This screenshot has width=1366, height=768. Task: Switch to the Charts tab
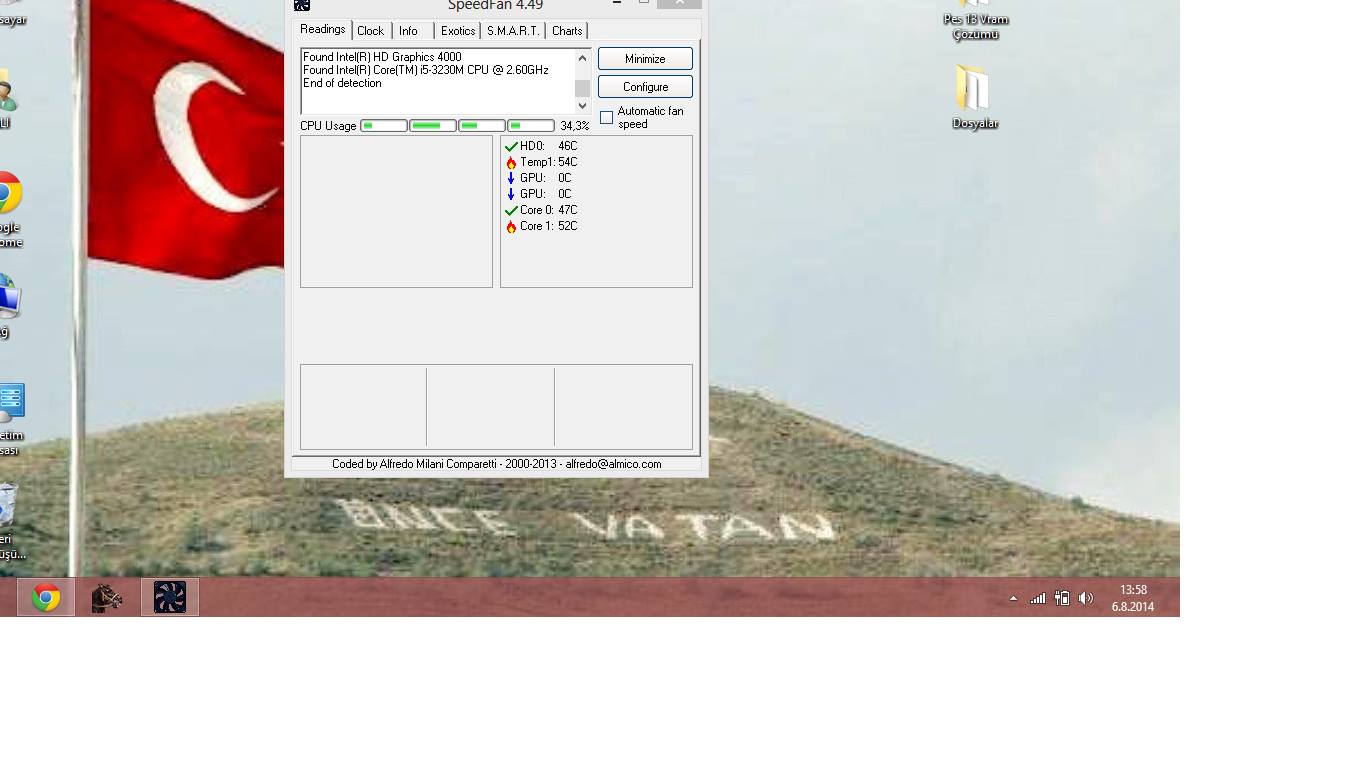coord(567,31)
